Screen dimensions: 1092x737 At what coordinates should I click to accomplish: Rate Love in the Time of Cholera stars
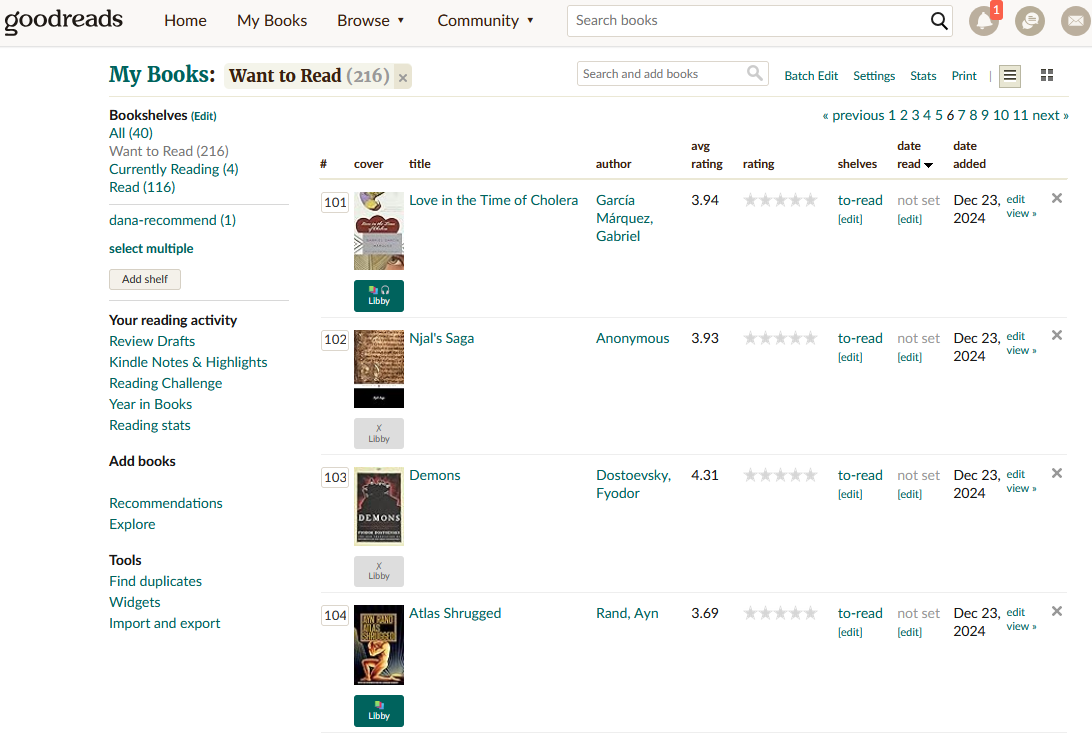780,201
